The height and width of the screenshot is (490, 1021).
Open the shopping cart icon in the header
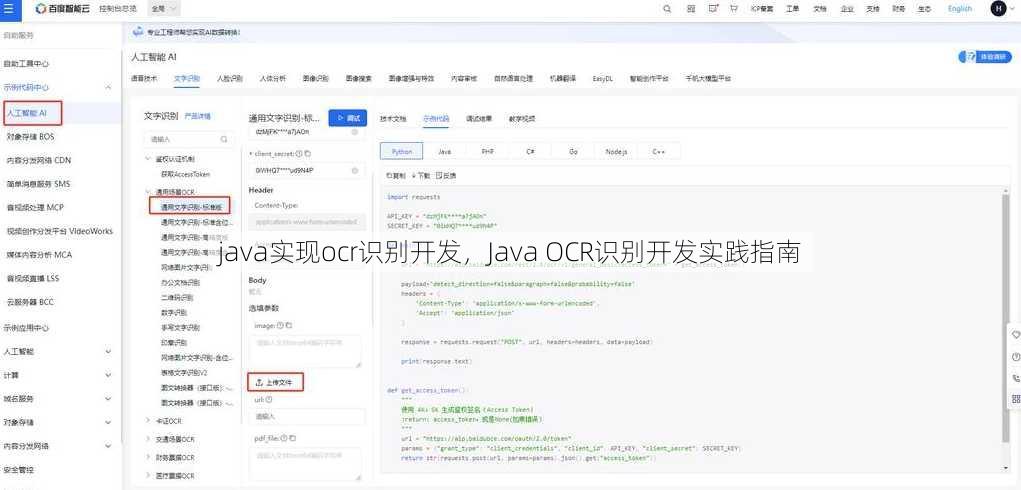tap(734, 9)
